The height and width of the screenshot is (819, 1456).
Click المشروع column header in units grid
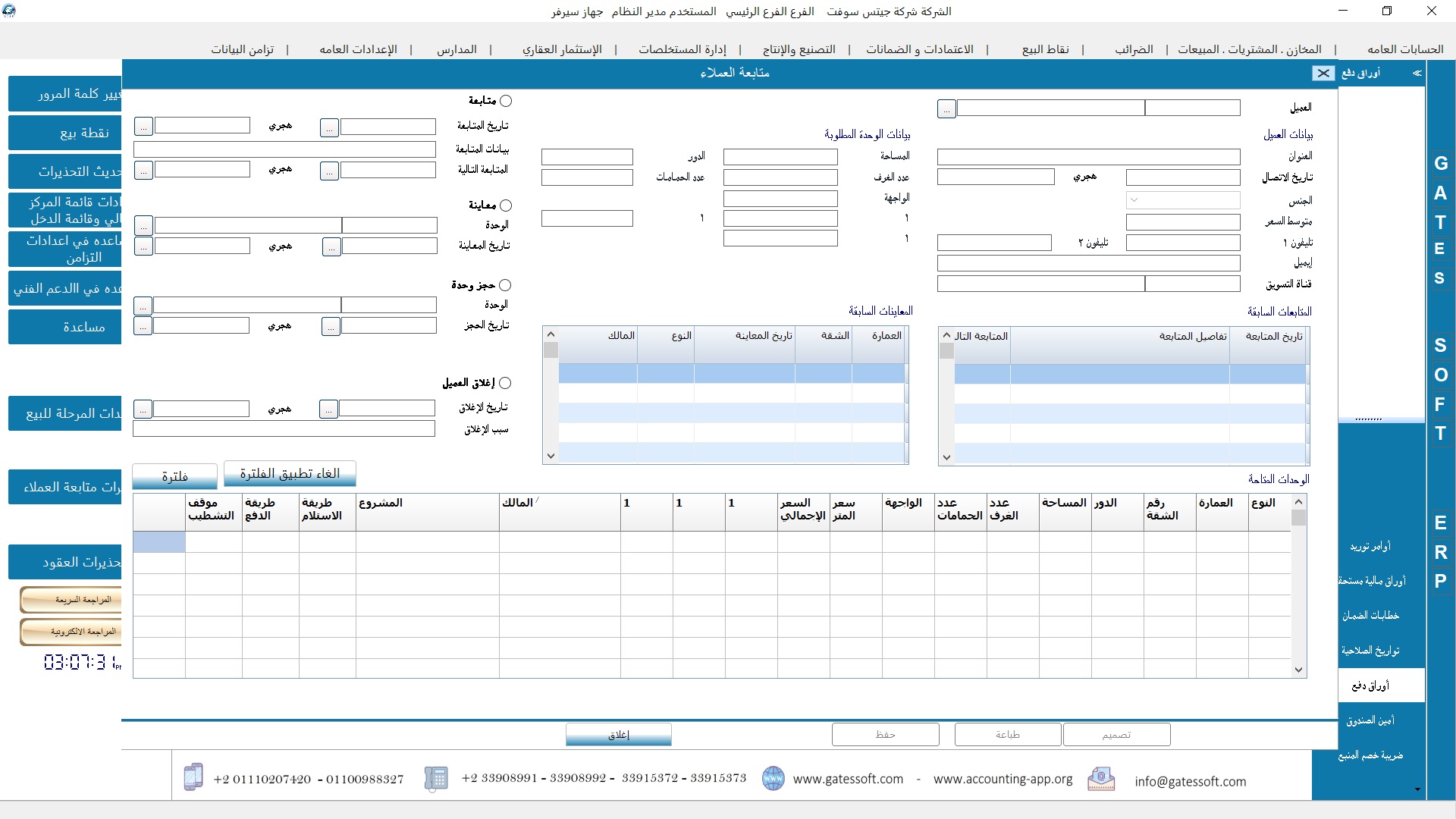(428, 512)
